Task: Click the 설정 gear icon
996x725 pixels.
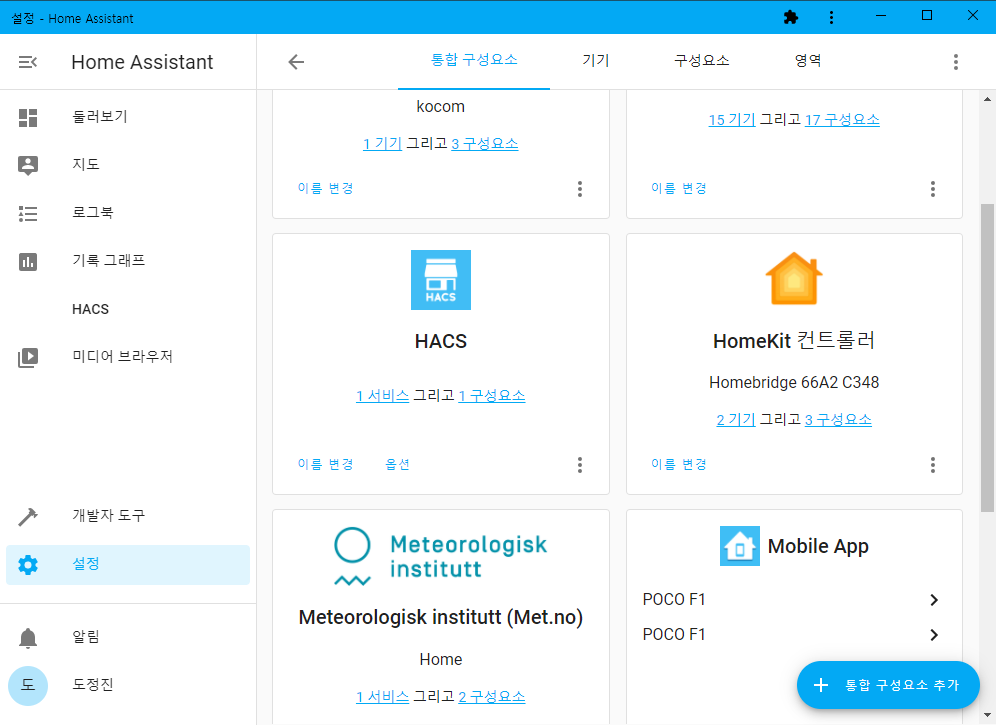Action: tap(28, 564)
